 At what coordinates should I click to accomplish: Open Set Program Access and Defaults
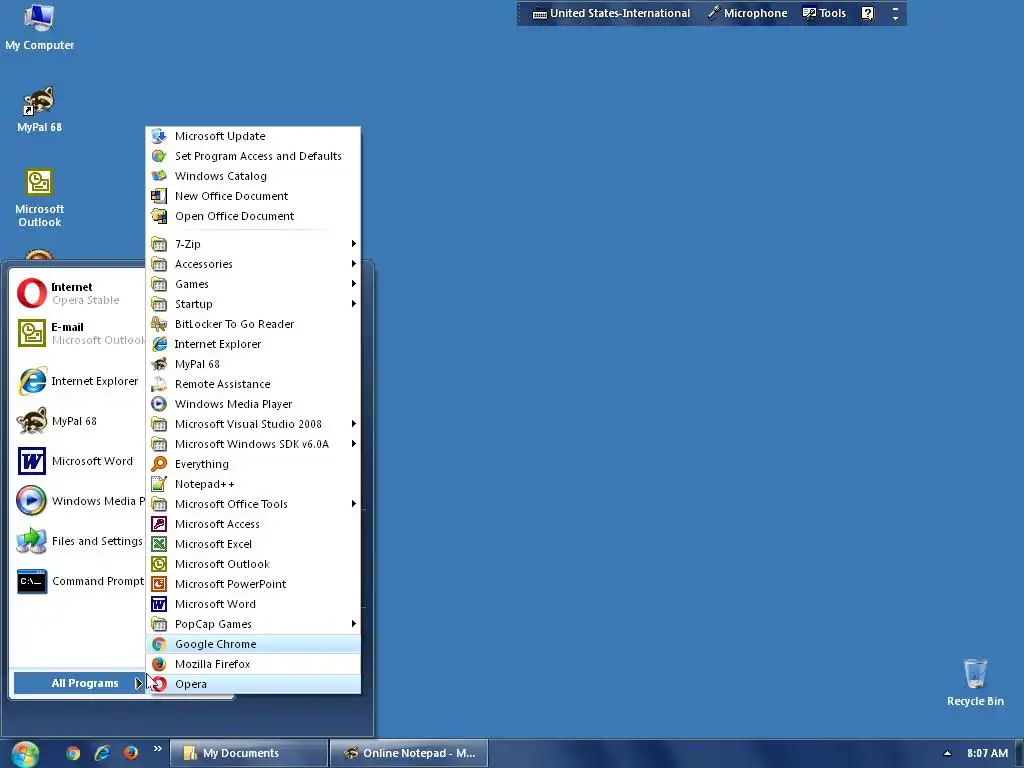pyautogui.click(x=253, y=156)
